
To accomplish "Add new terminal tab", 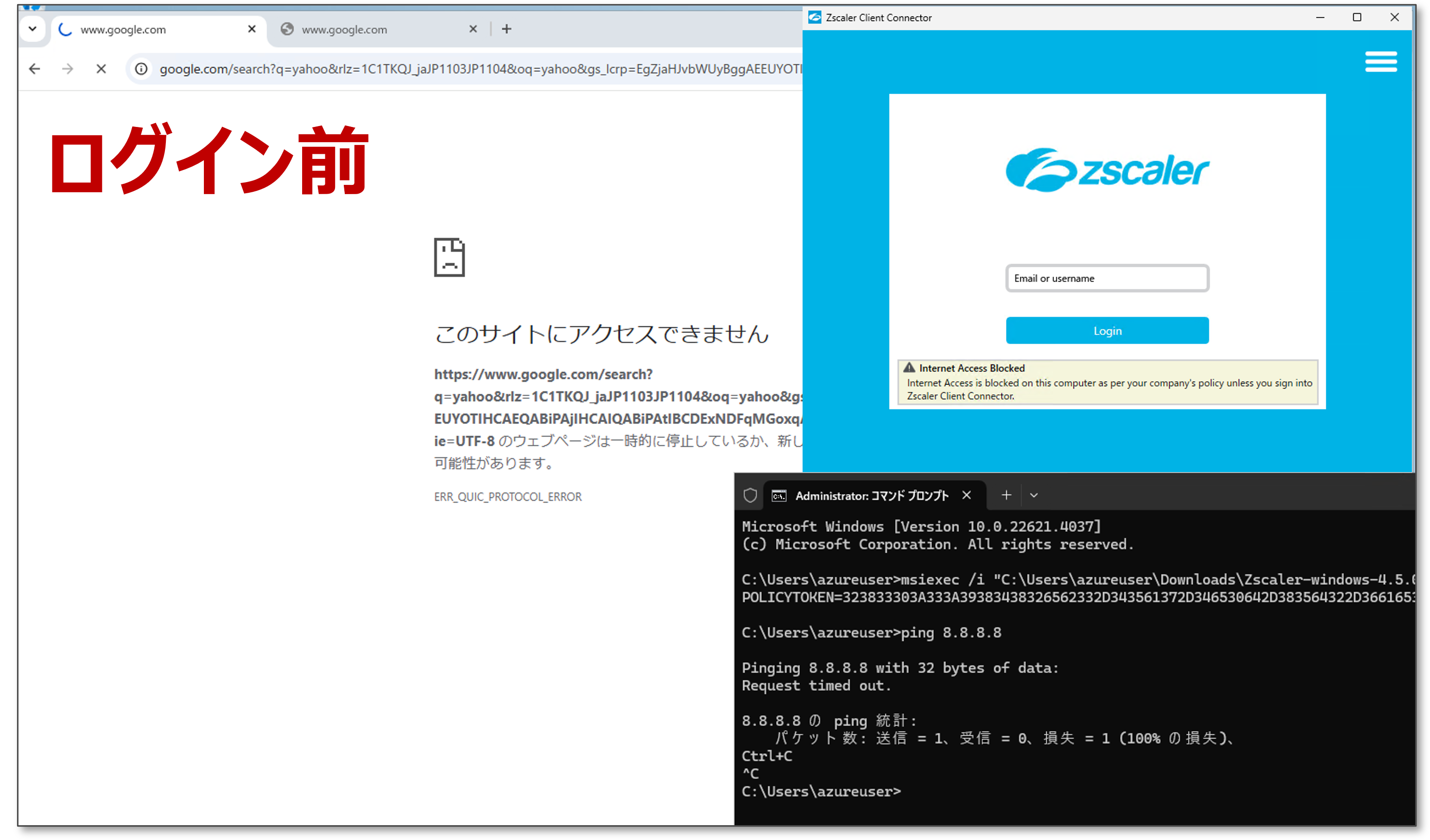I will coord(1006,495).
